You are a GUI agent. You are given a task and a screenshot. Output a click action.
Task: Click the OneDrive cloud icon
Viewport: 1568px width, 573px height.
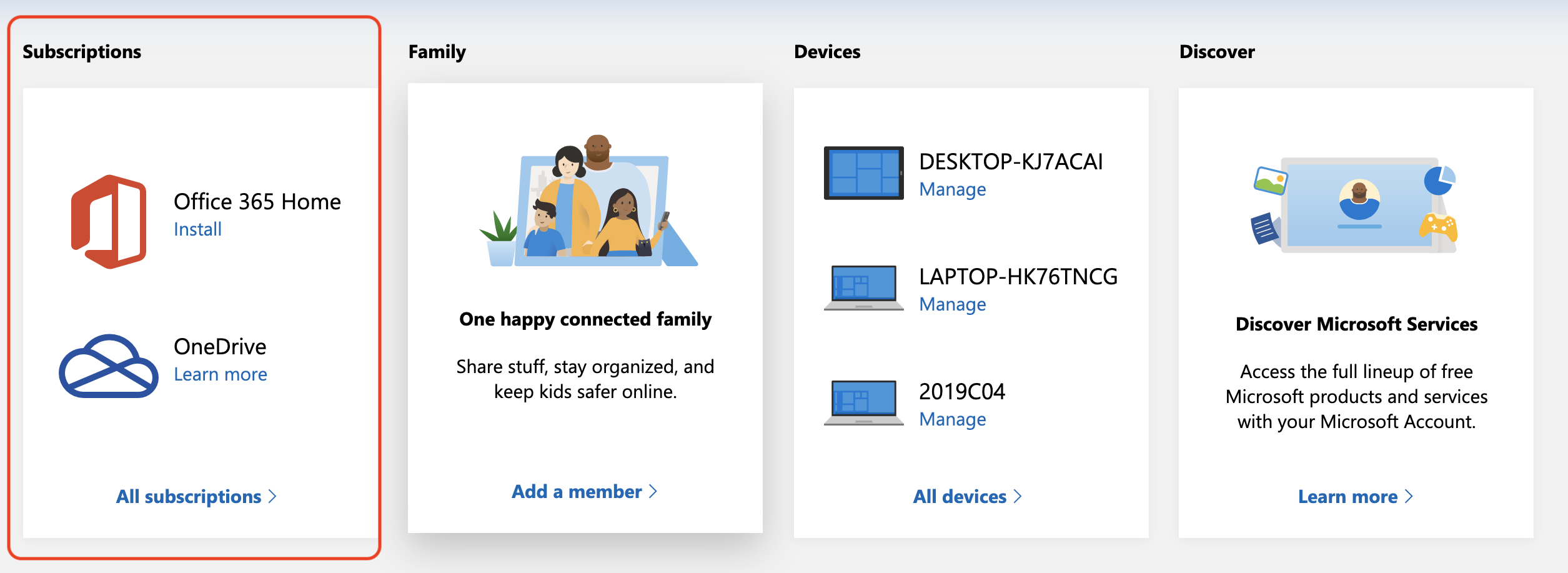point(109,366)
